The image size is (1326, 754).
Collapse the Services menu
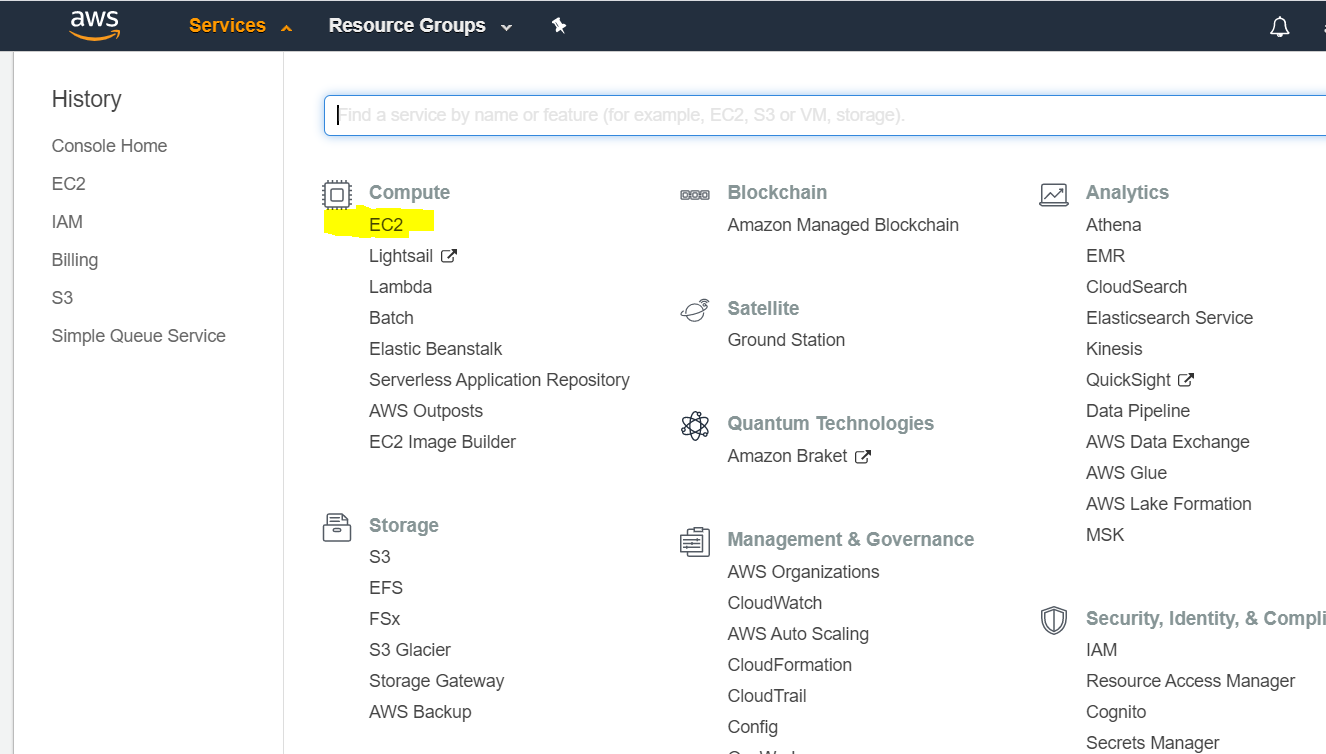[241, 26]
